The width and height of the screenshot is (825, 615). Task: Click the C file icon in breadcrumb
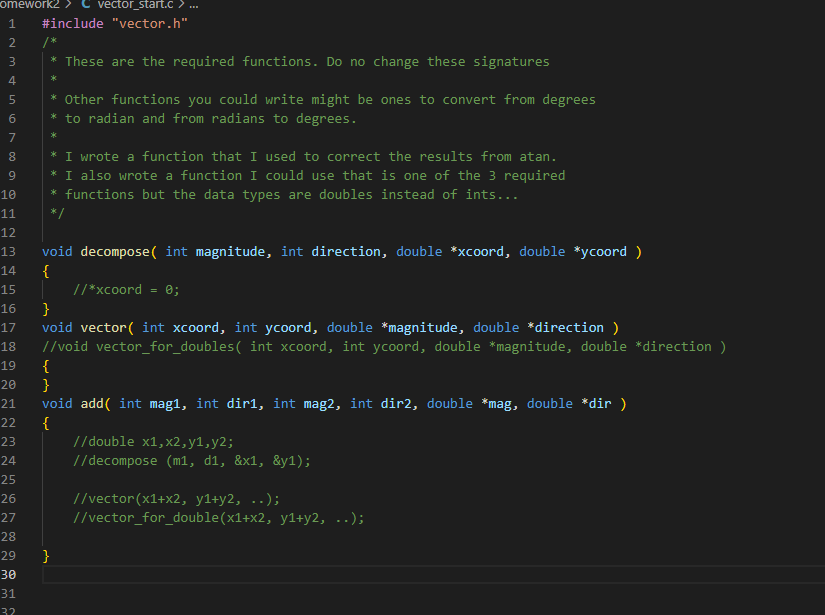(x=86, y=4)
